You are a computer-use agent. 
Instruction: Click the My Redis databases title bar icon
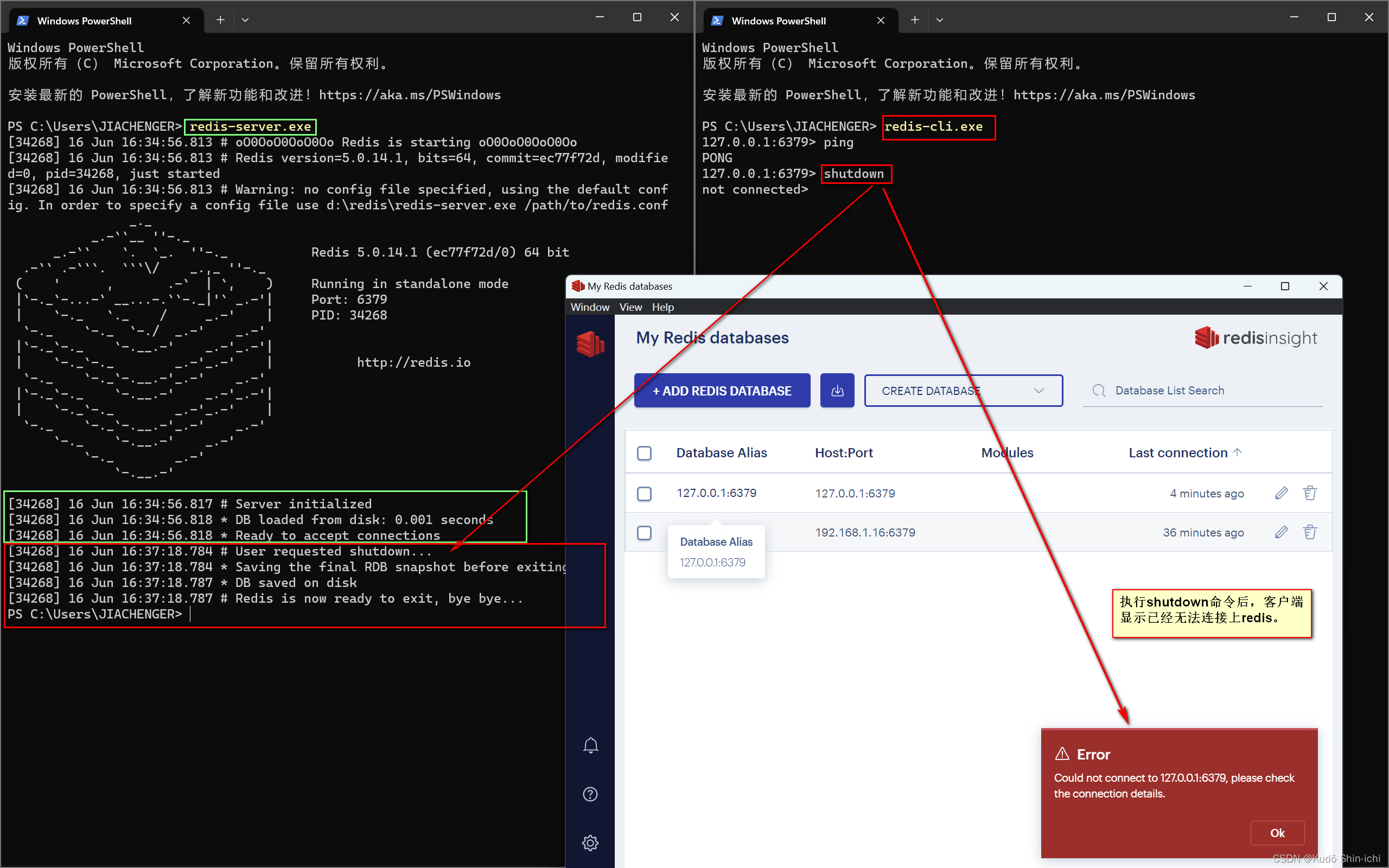coord(577,286)
